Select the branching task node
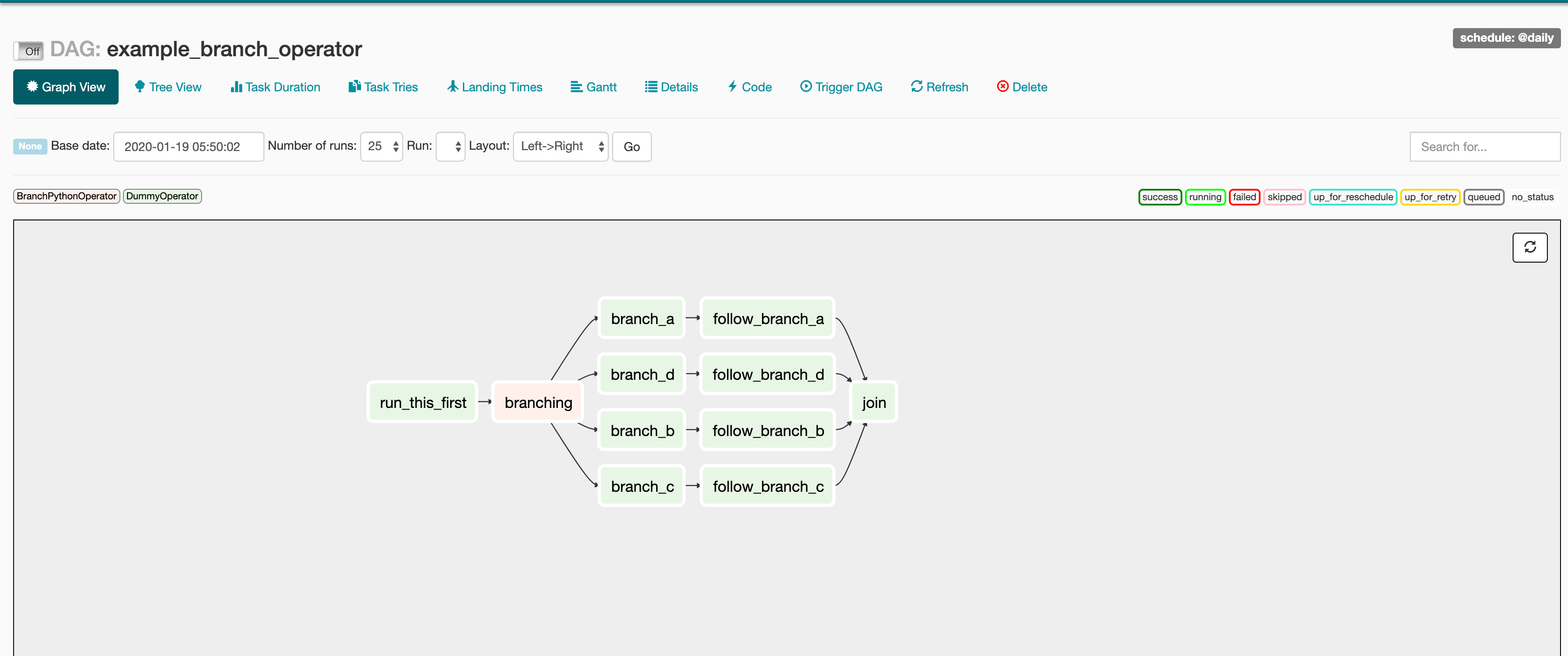The image size is (1568, 656). 538,402
